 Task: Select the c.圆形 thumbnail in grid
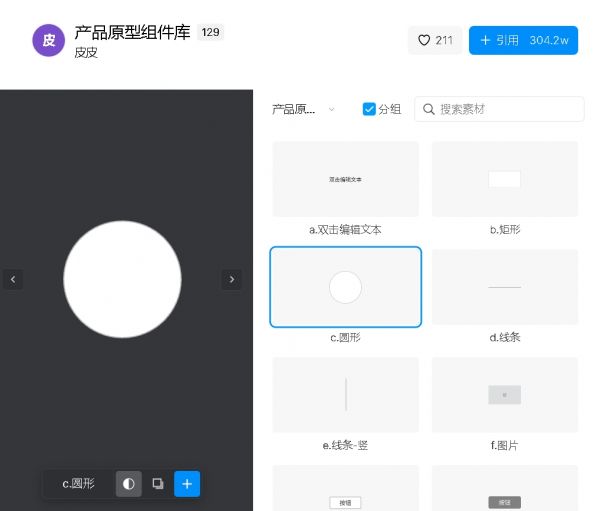click(x=346, y=287)
